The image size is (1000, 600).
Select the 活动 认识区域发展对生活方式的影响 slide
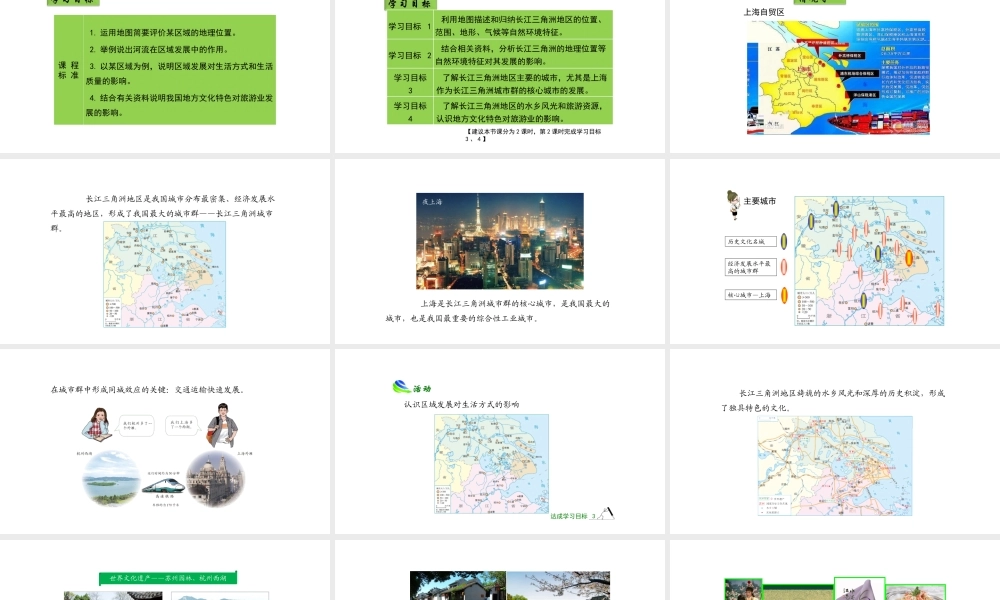click(499, 441)
